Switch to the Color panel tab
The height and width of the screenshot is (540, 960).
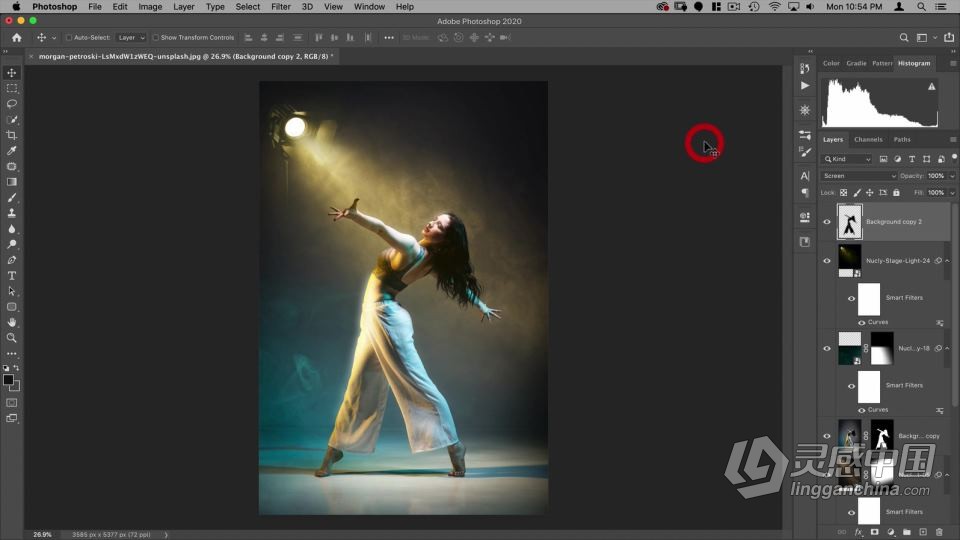tap(831, 63)
